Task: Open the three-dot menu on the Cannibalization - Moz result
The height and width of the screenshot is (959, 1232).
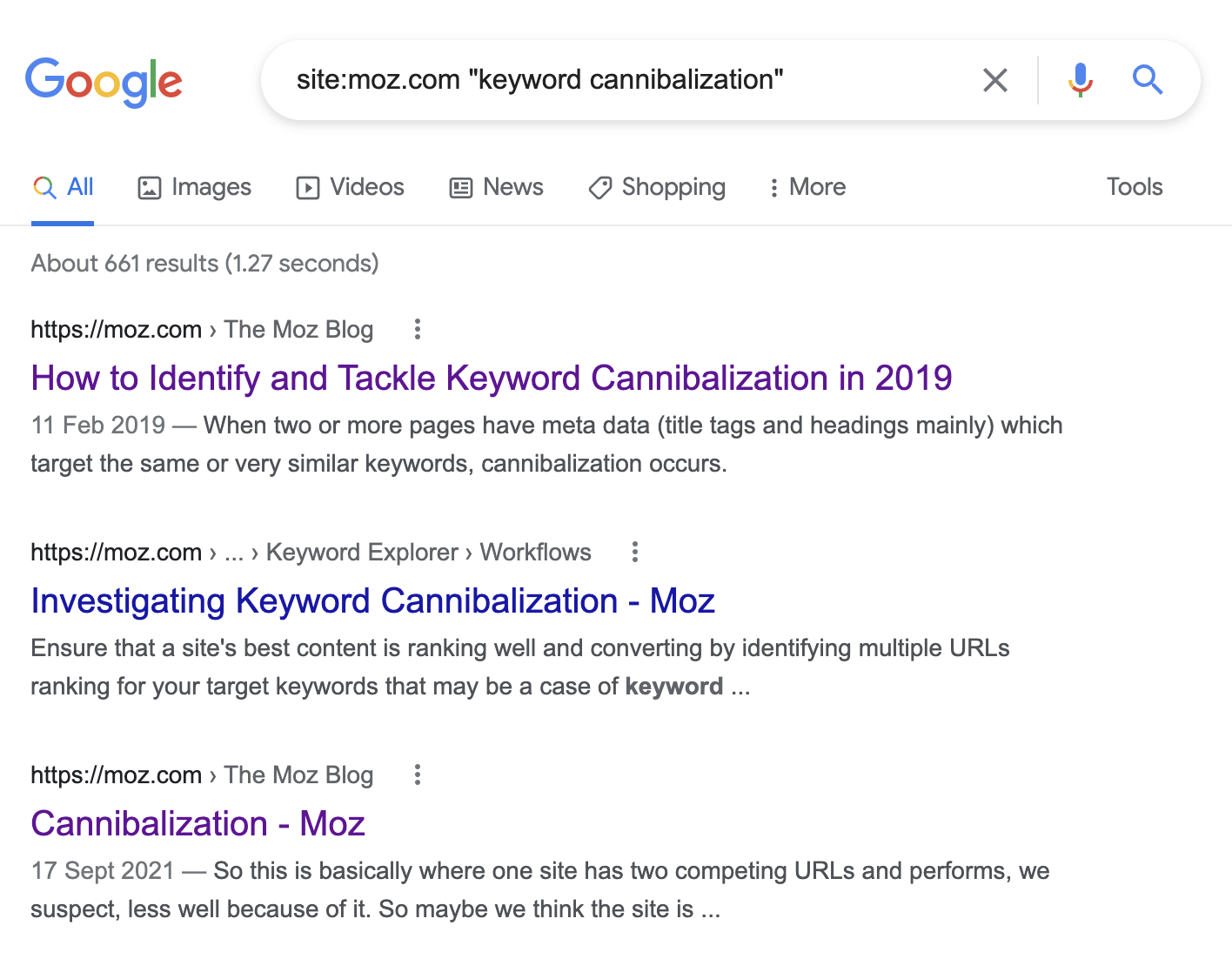Action: pos(417,775)
